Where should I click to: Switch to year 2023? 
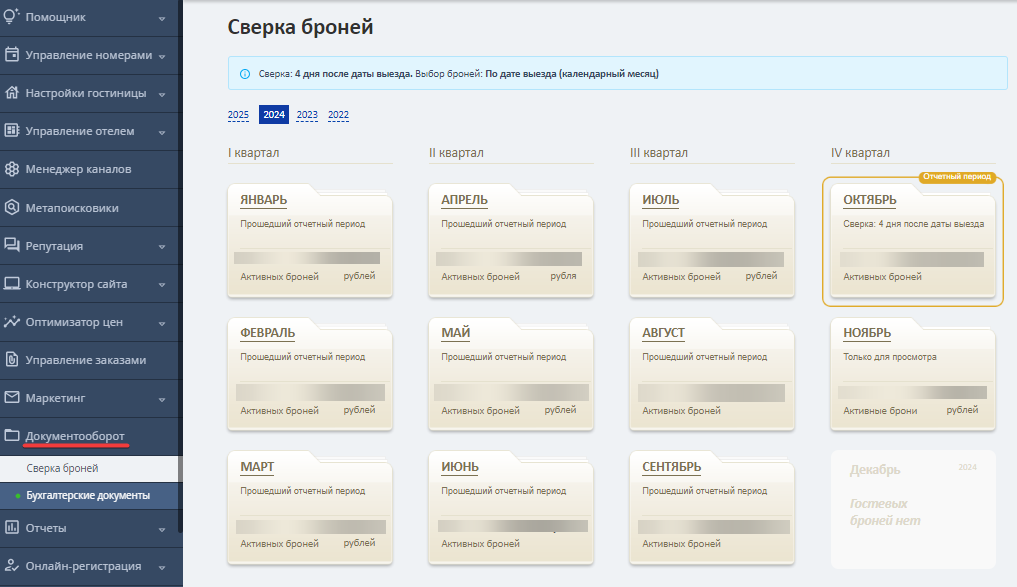coord(307,115)
